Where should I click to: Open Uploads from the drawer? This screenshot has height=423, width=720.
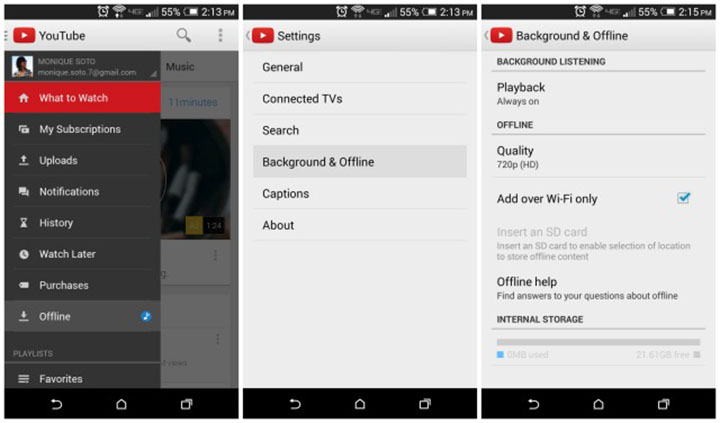83,160
